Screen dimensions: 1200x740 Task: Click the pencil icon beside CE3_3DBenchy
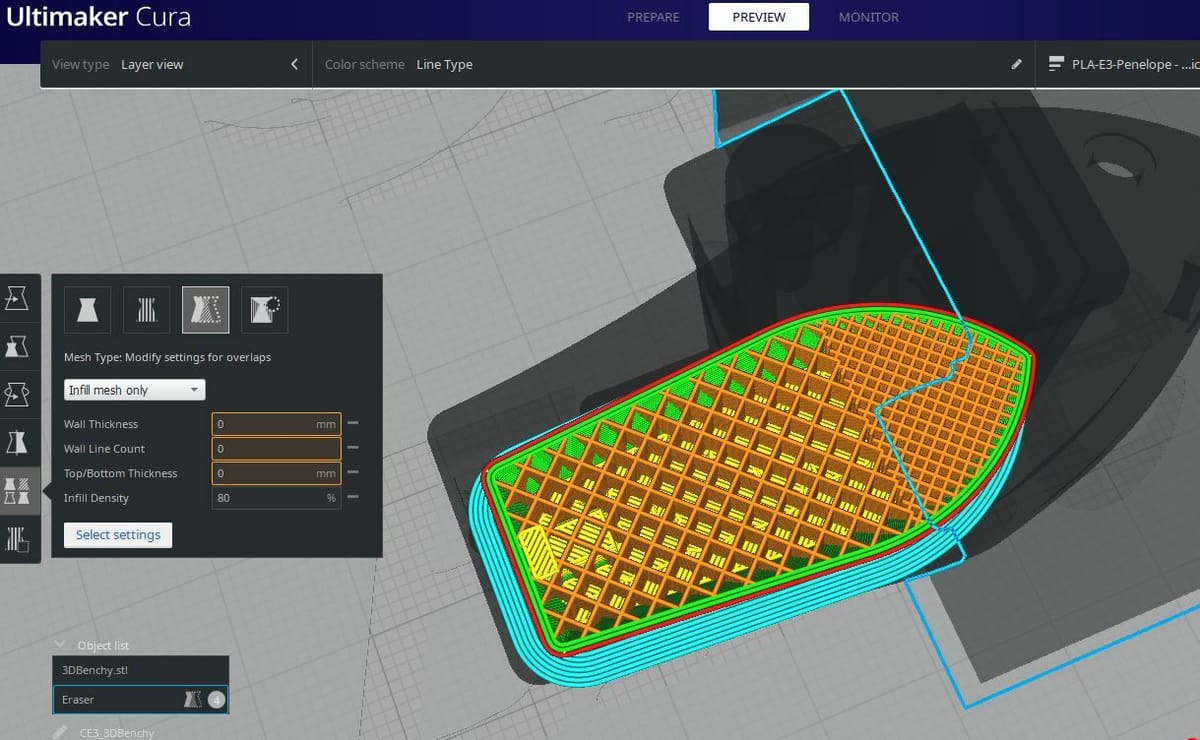point(61,733)
